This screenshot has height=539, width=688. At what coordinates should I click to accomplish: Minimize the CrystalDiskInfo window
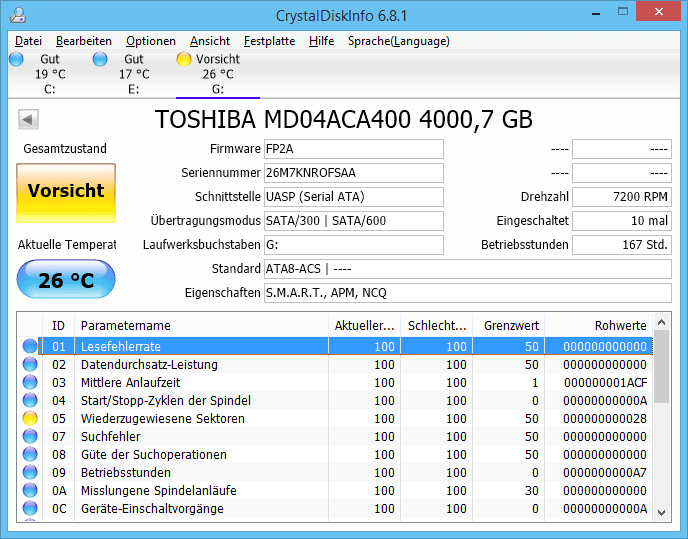click(595, 13)
